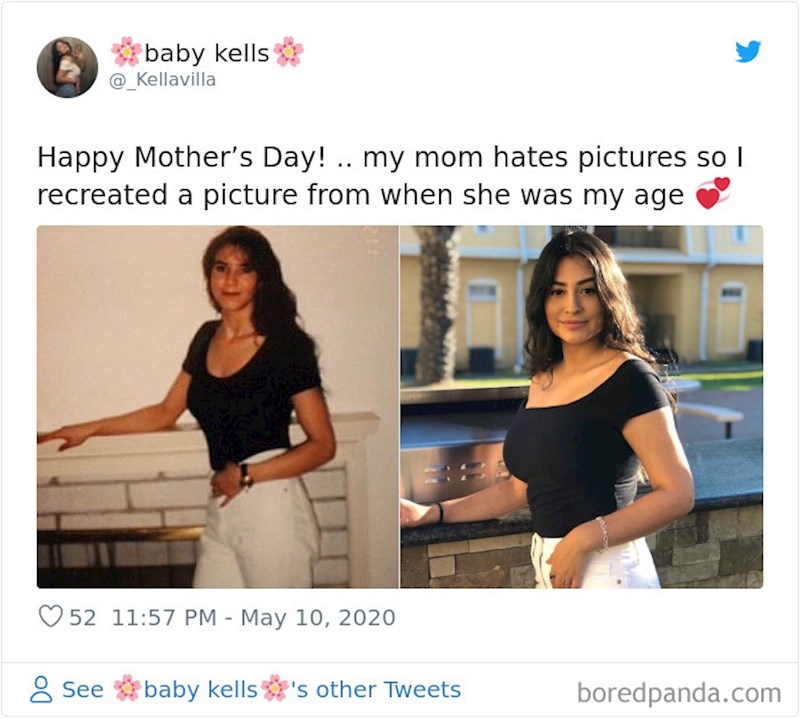The image size is (800, 718).
Task: Click the flower emoji before the header name
Action: (x=126, y=52)
